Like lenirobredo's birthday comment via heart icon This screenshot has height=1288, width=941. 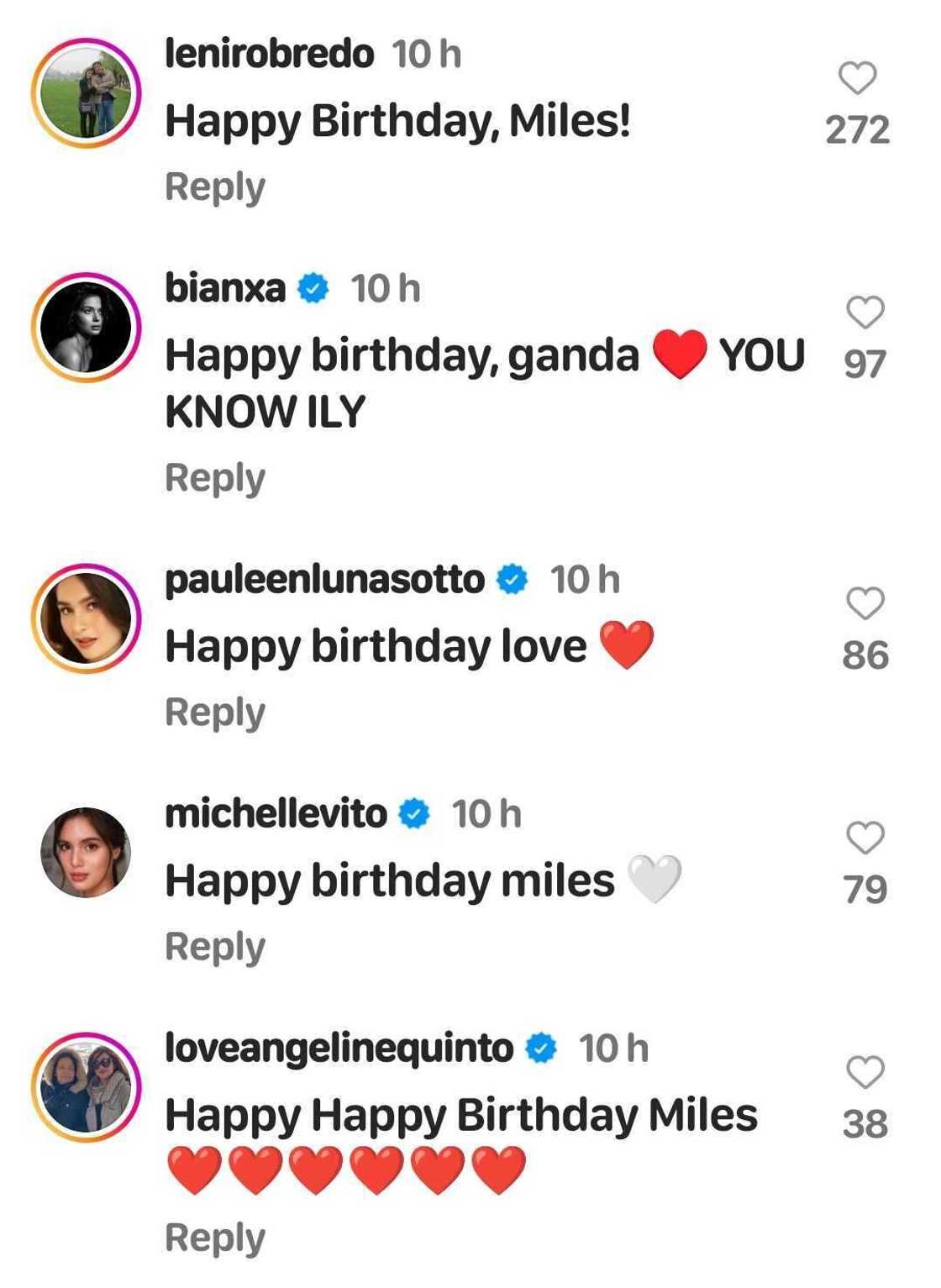click(859, 78)
